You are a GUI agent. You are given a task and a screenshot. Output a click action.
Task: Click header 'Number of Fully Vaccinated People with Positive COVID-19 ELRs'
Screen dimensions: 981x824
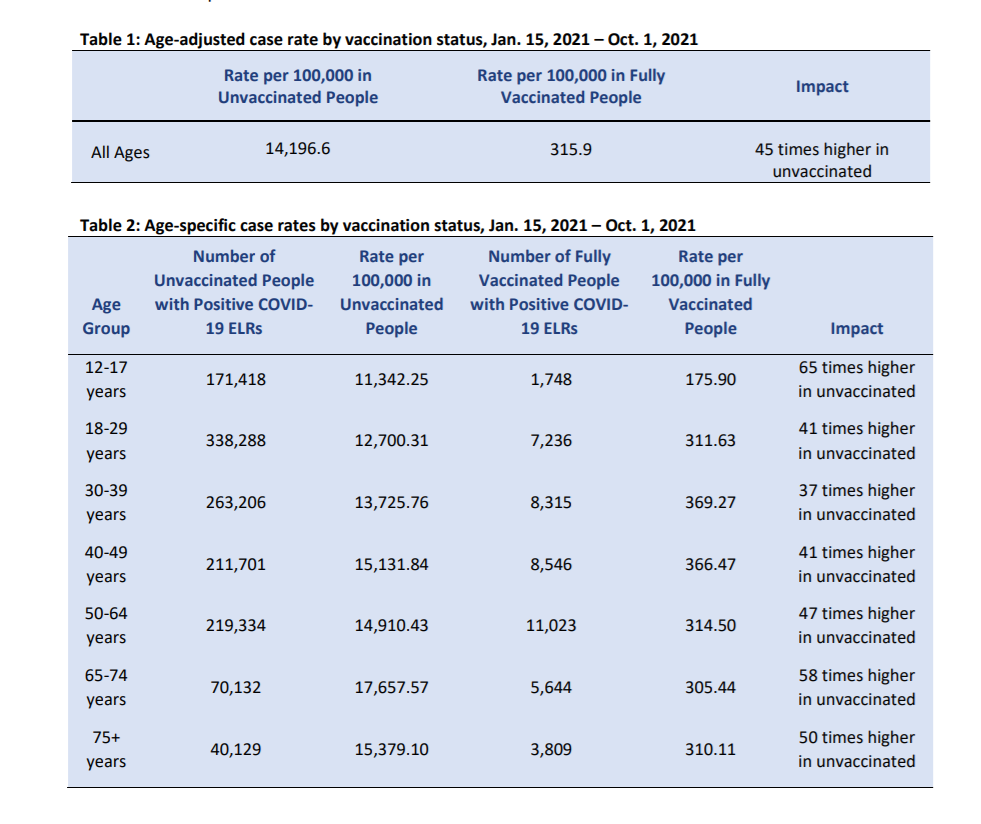[549, 292]
